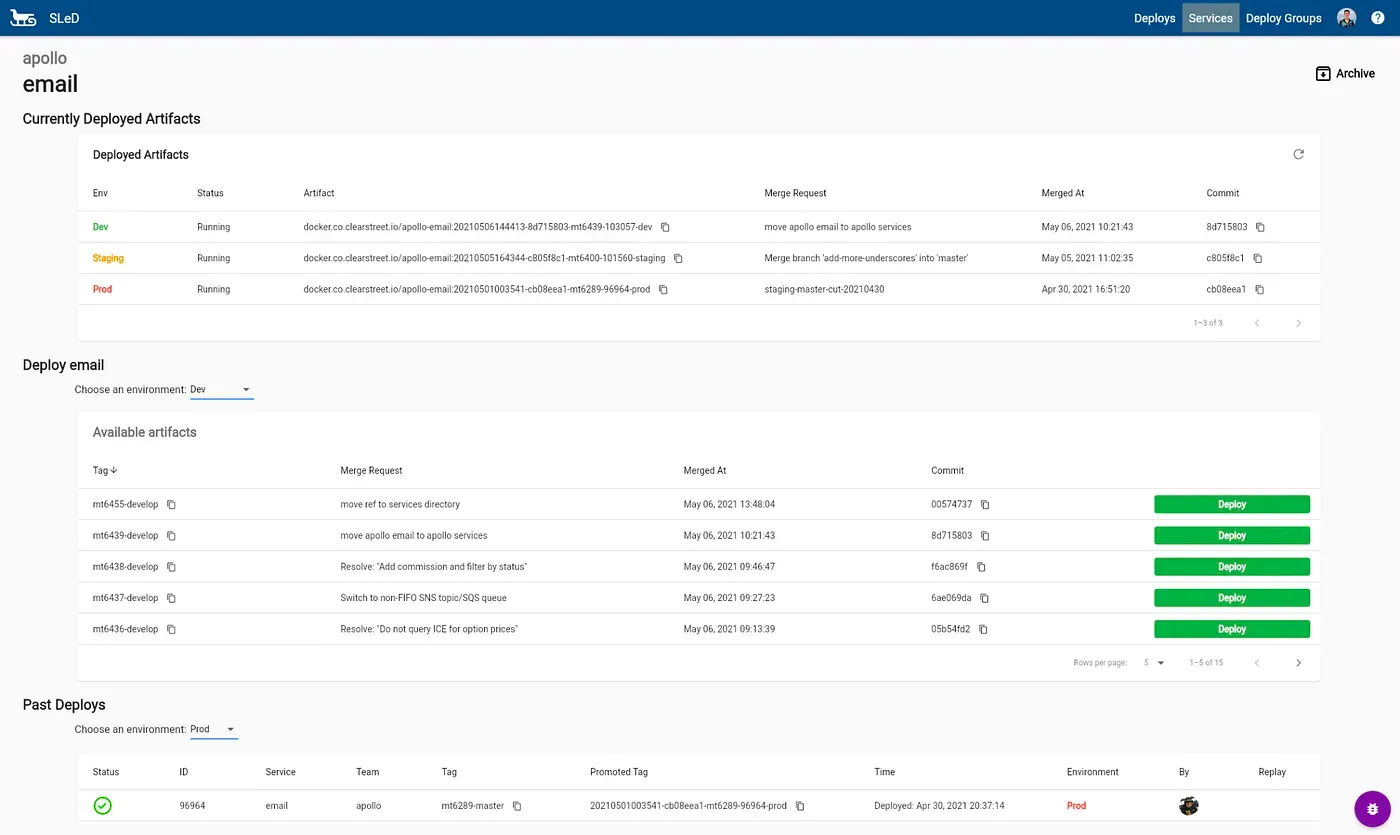Click the SLeD sled logo icon

pos(23,18)
